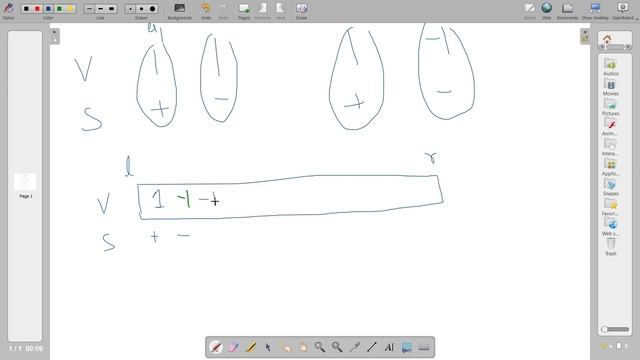640x360 pixels.
Task: Select the black pen color
Action: pos(26,9)
